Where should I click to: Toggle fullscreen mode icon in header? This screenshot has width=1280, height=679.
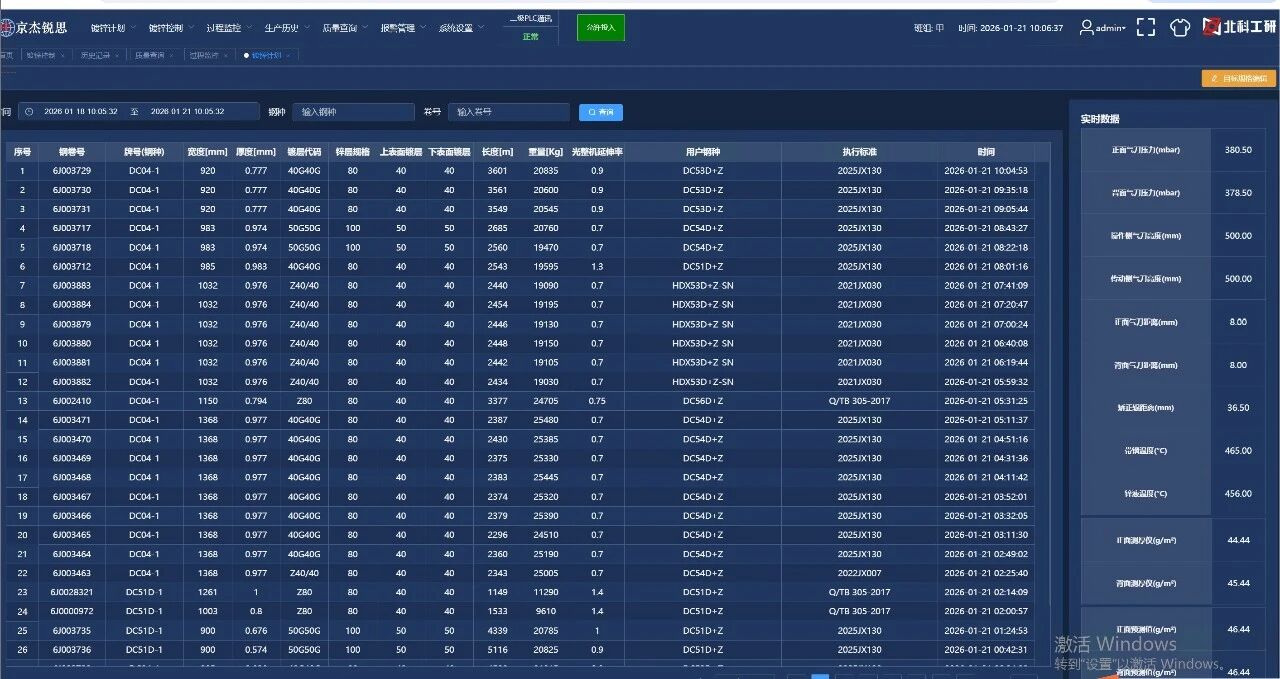1146,28
